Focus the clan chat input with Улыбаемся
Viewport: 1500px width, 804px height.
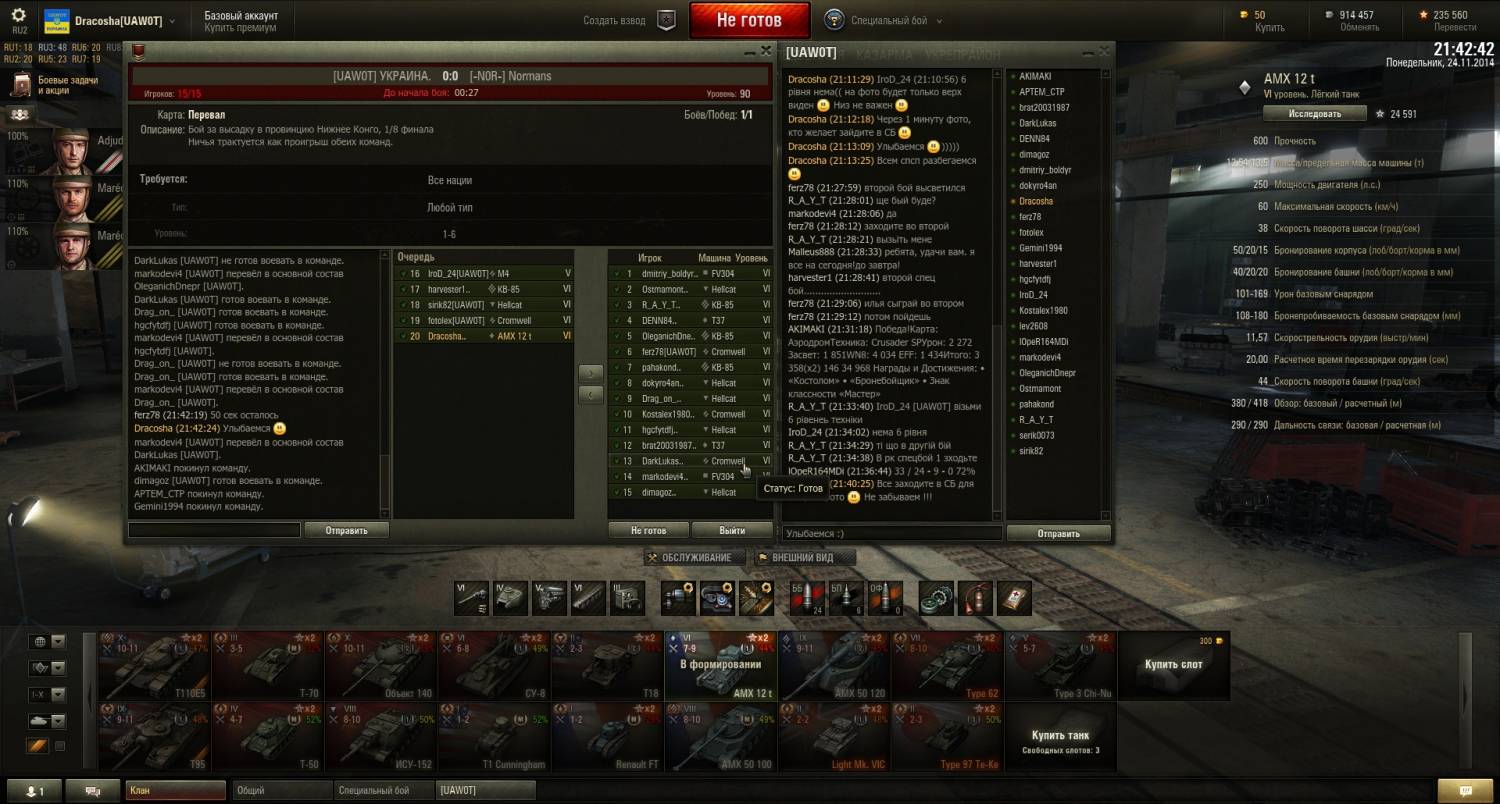tap(892, 534)
